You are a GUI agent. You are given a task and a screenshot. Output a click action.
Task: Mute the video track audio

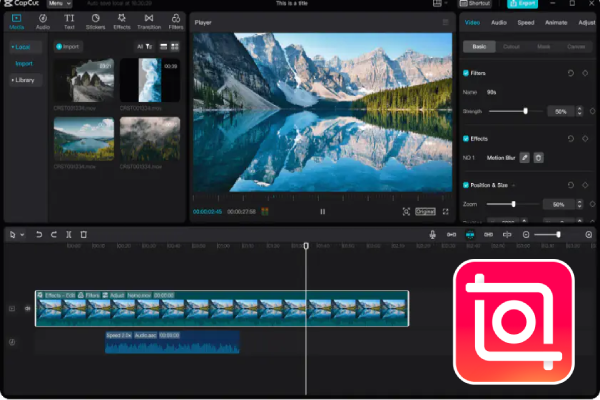28,308
